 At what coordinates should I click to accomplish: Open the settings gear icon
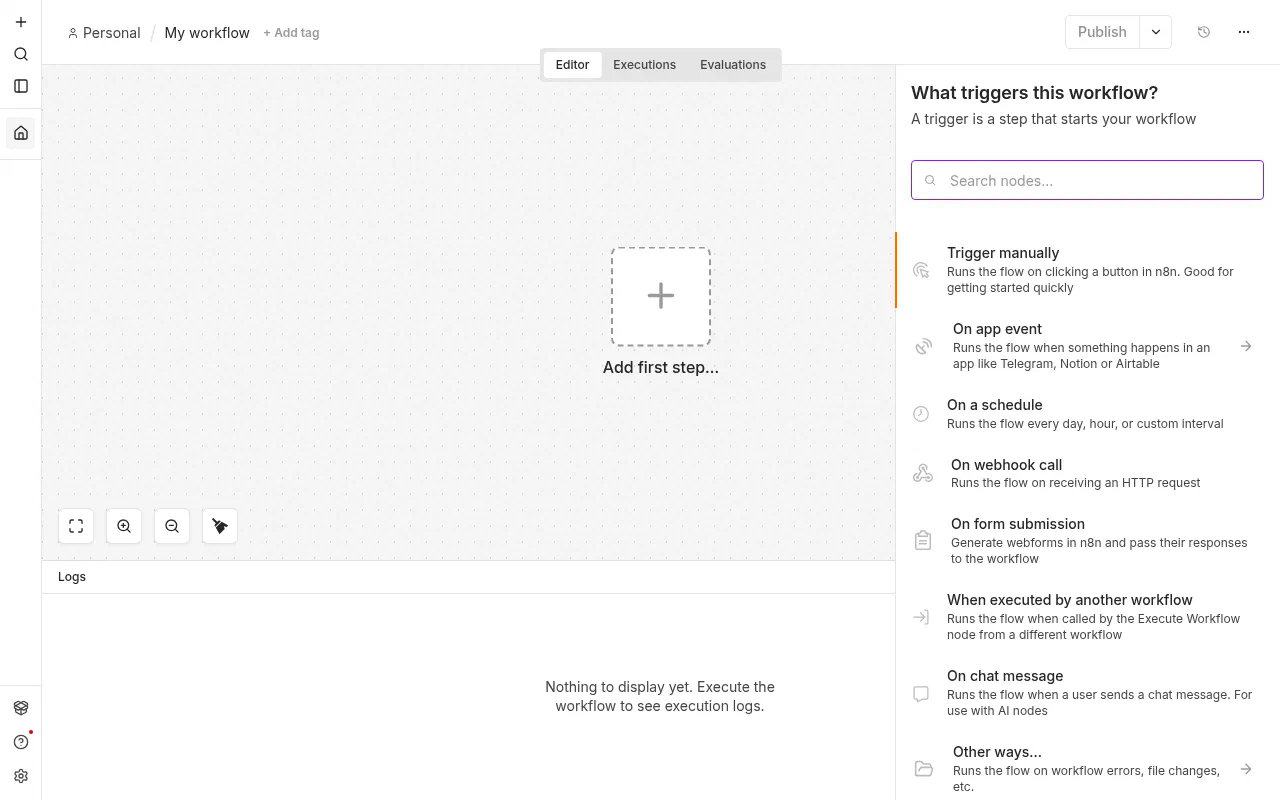tap(21, 776)
